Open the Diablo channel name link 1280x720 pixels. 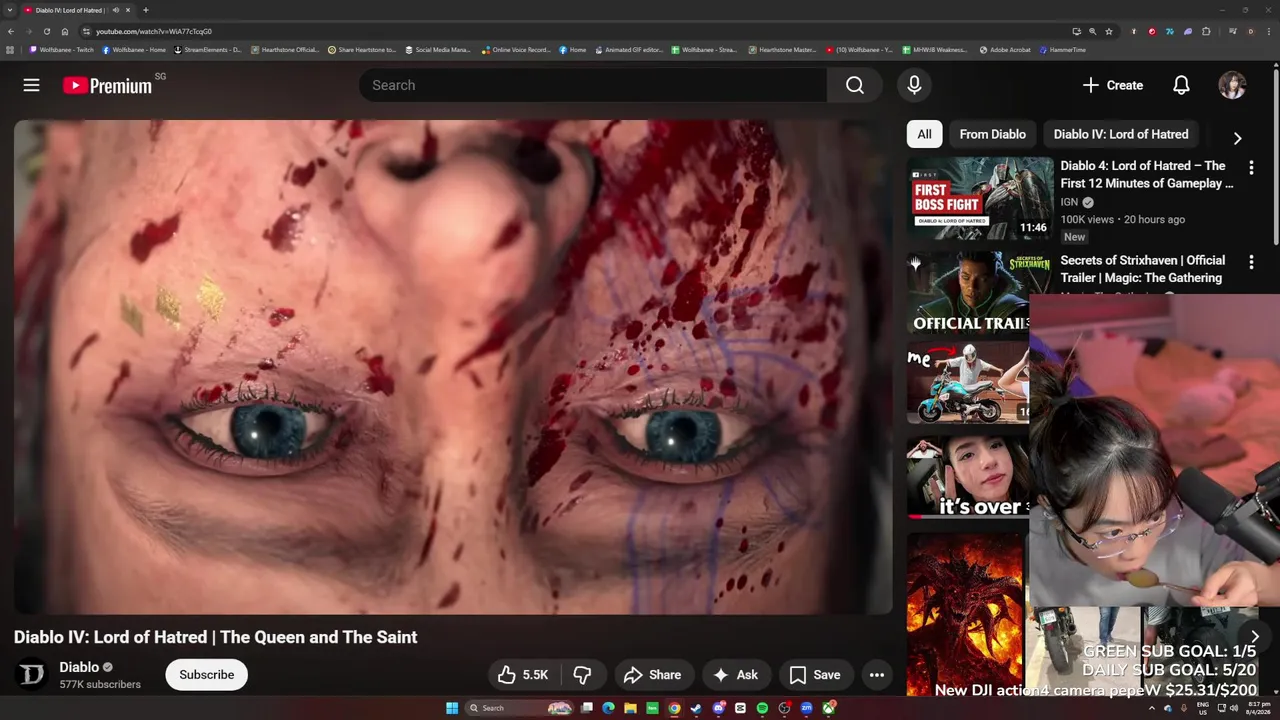79,667
